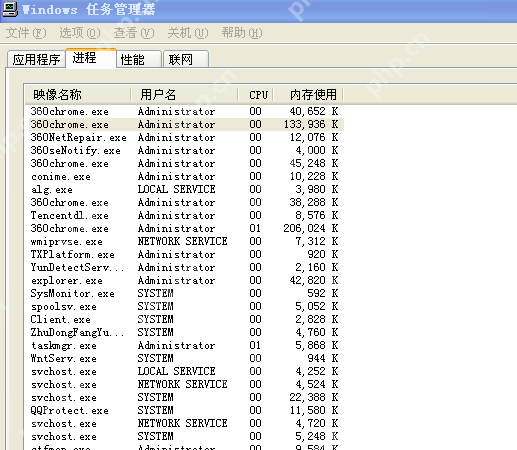Open the 关机(U) menu
Image resolution: width=517 pixels, height=450 pixels.
(188, 33)
